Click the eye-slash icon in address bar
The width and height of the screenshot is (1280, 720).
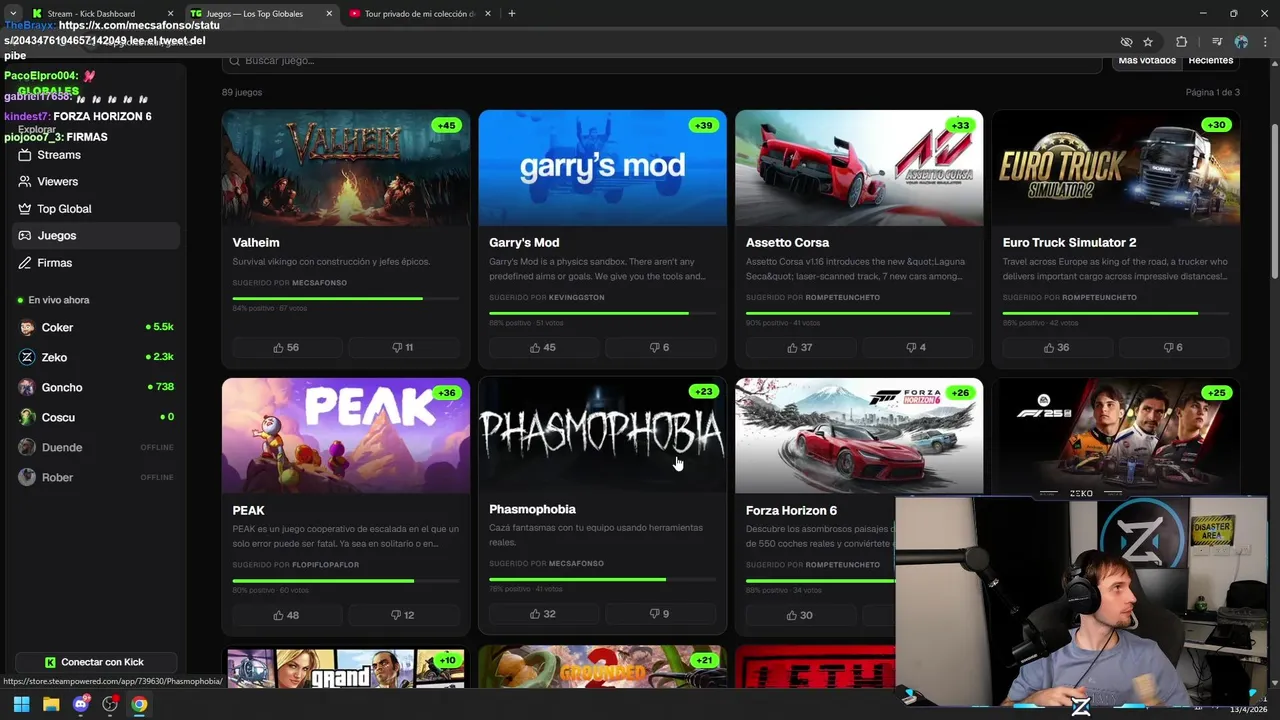[x=1126, y=42]
